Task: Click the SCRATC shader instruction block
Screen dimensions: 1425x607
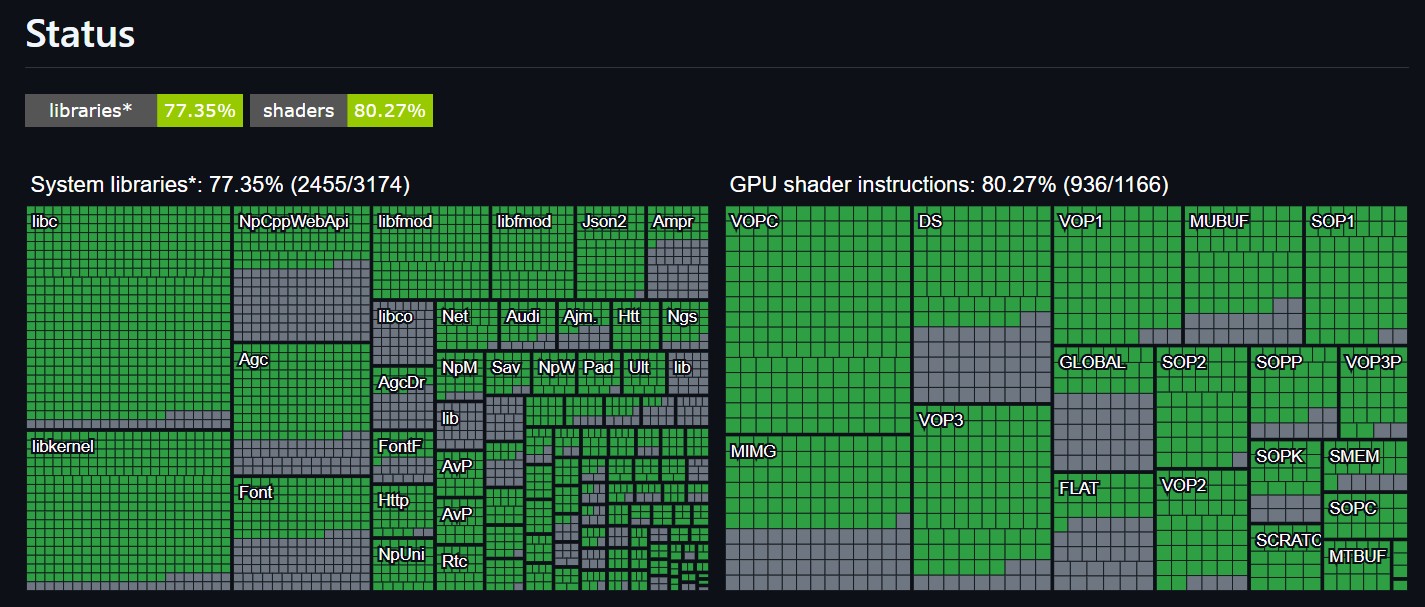Action: 1285,558
